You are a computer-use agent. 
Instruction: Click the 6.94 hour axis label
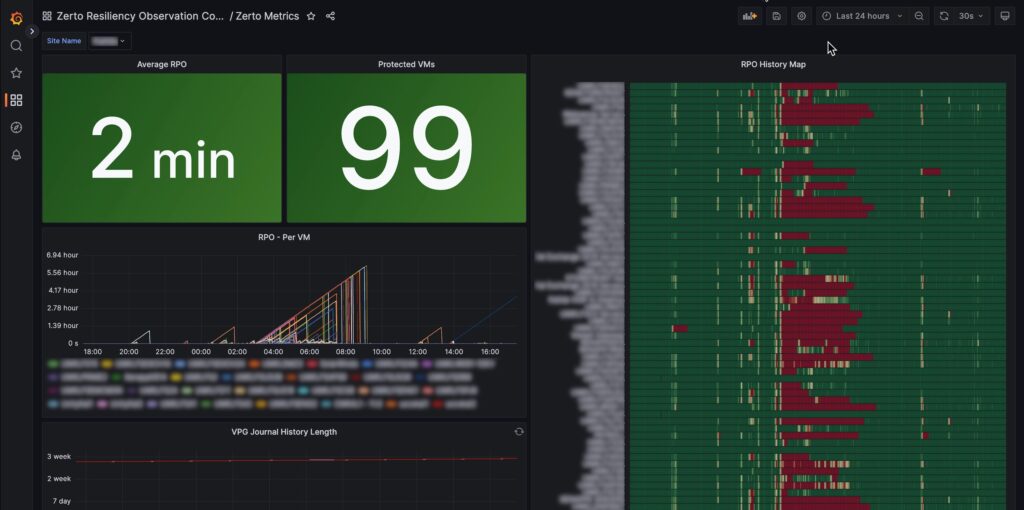coord(62,255)
